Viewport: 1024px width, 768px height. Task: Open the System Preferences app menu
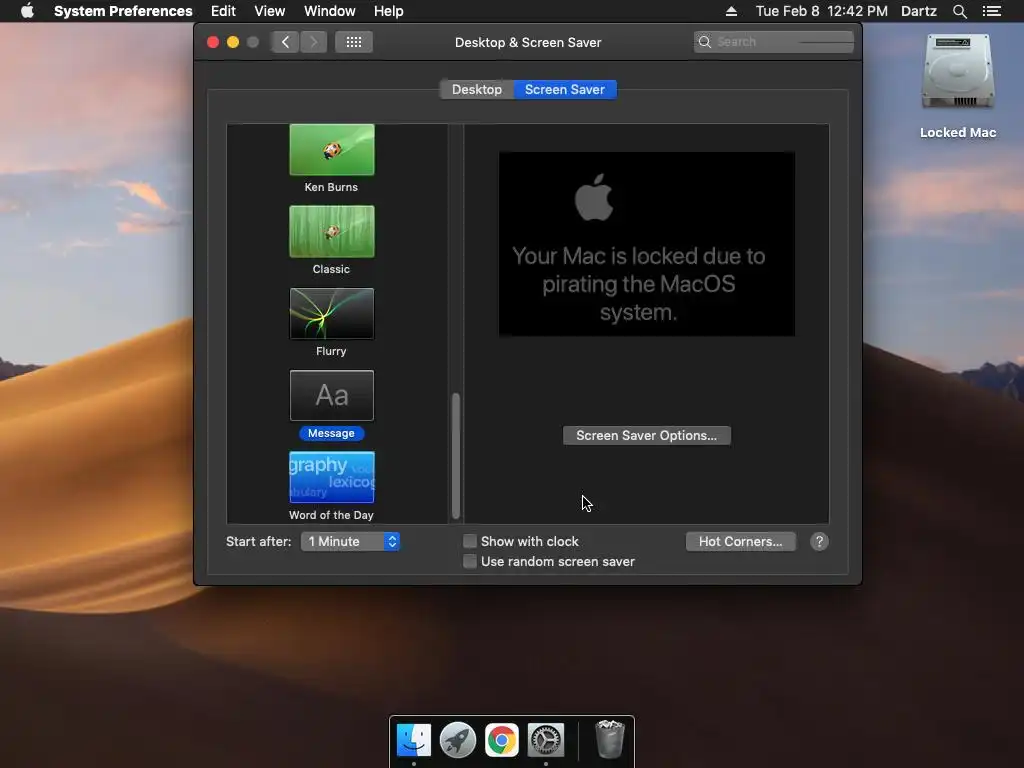(x=123, y=11)
